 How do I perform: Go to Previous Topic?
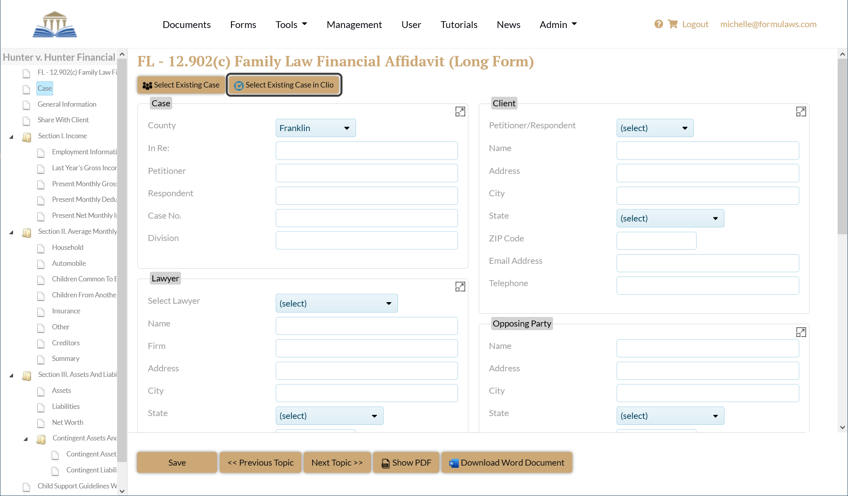[x=261, y=462]
